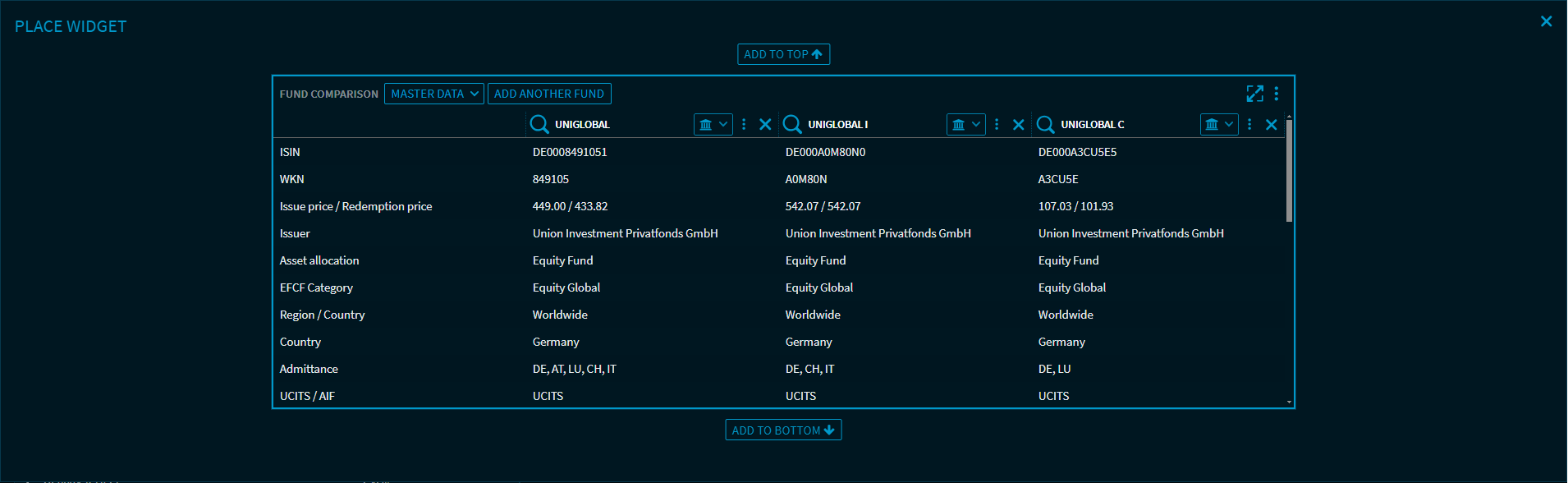Screen dimensions: 1568x483
Task: Click Add to Top button
Action: 783,54
